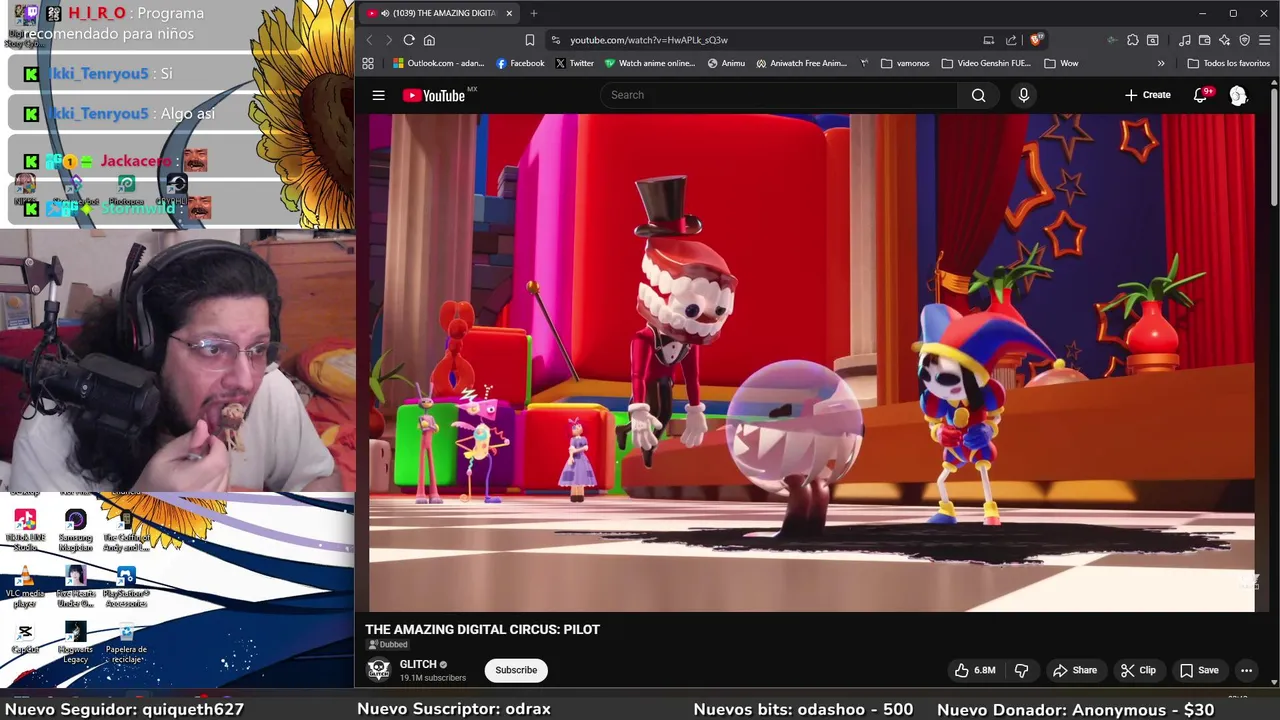Open Picture-in-Picture icon in address bar
Screen dimensions: 1280x720
[989, 40]
